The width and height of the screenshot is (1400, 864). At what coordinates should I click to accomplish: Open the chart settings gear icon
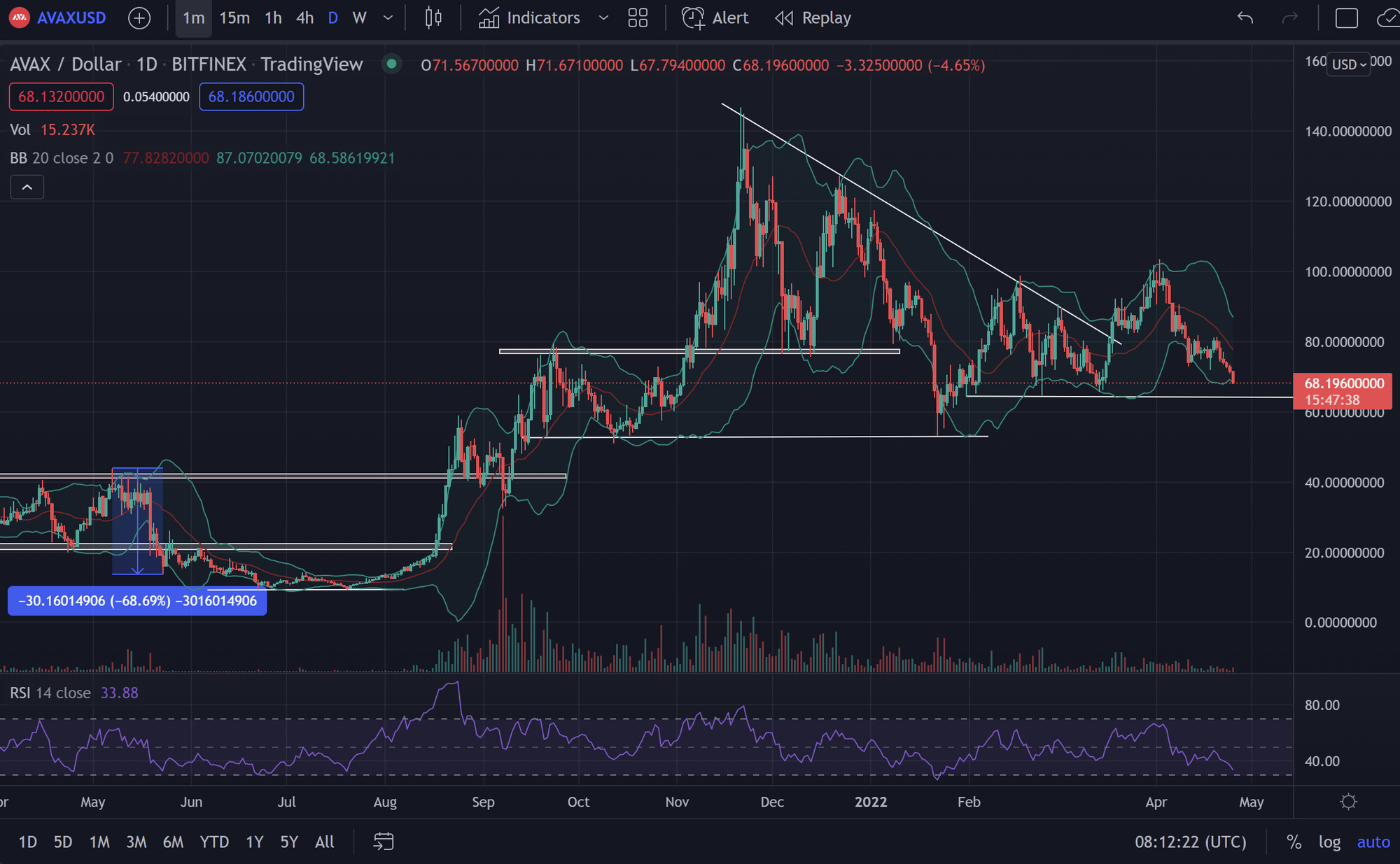coord(1348,802)
